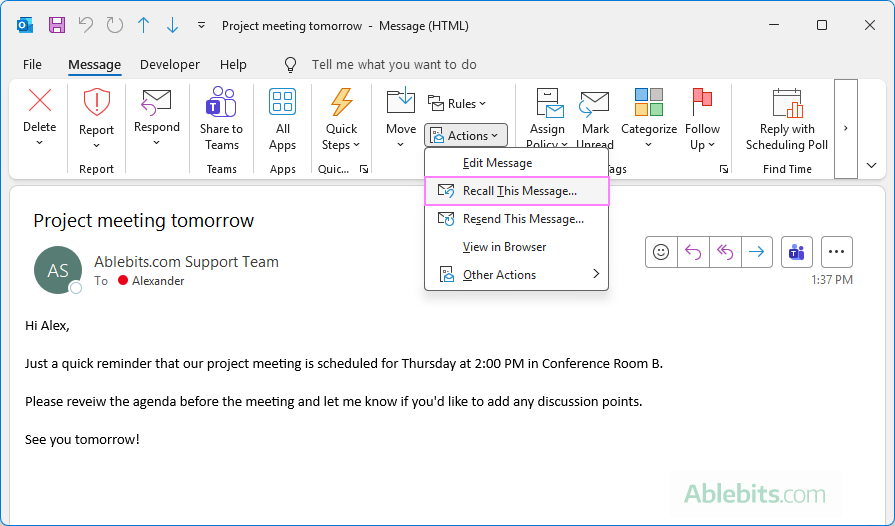This screenshot has width=895, height=526.
Task: Switch to the Message tab
Action: click(x=94, y=64)
